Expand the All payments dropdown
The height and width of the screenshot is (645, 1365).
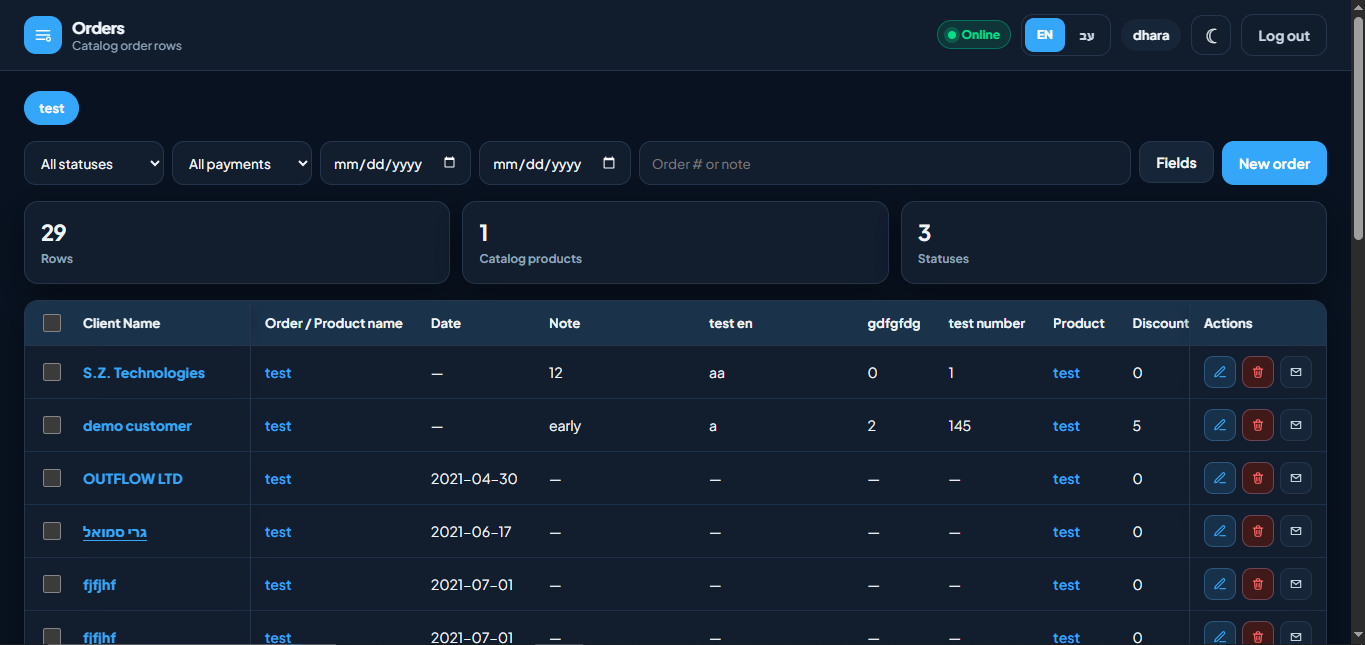point(242,163)
